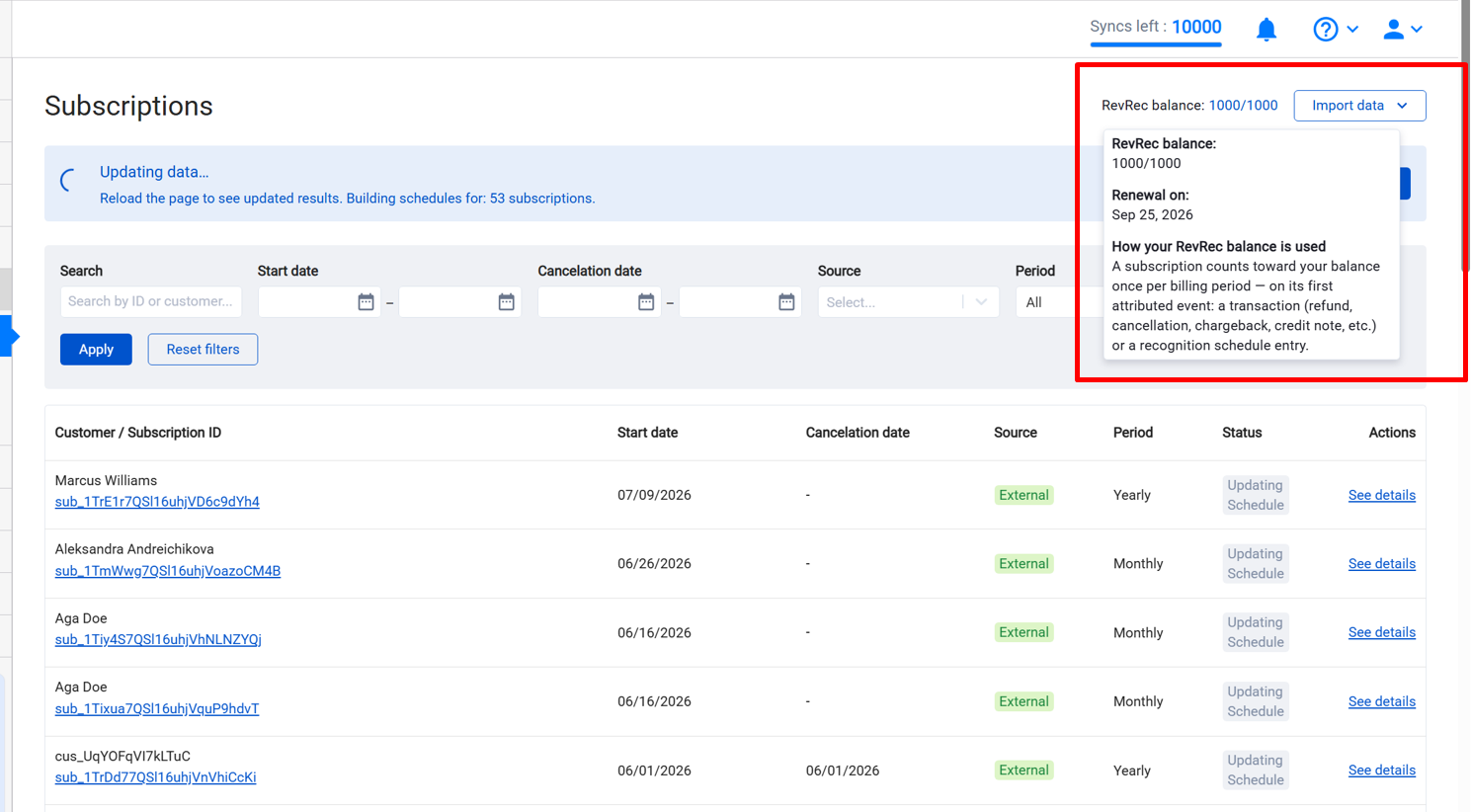Viewport: 1471px width, 812px height.
Task: See details for sub_1Tiy4S7QSl16uhjVhNLNZYQj row
Action: point(1381,632)
